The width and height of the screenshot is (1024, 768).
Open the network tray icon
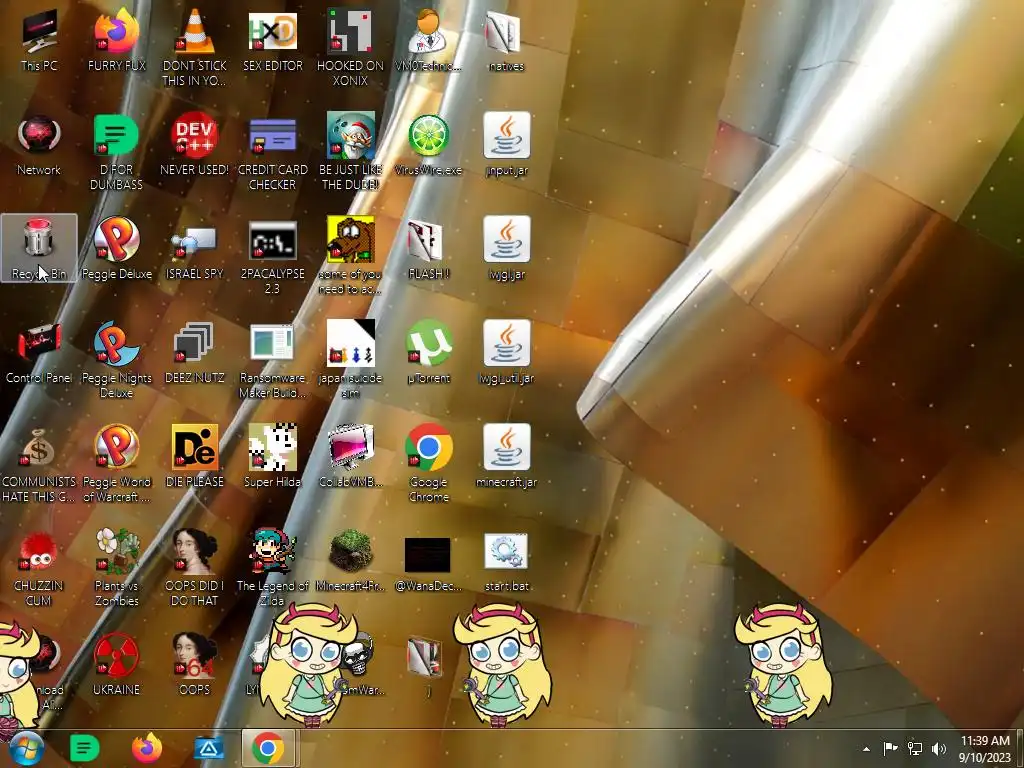tap(915, 749)
